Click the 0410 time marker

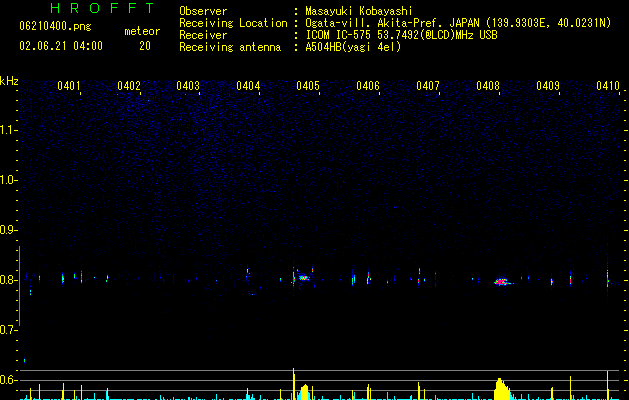(x=608, y=86)
